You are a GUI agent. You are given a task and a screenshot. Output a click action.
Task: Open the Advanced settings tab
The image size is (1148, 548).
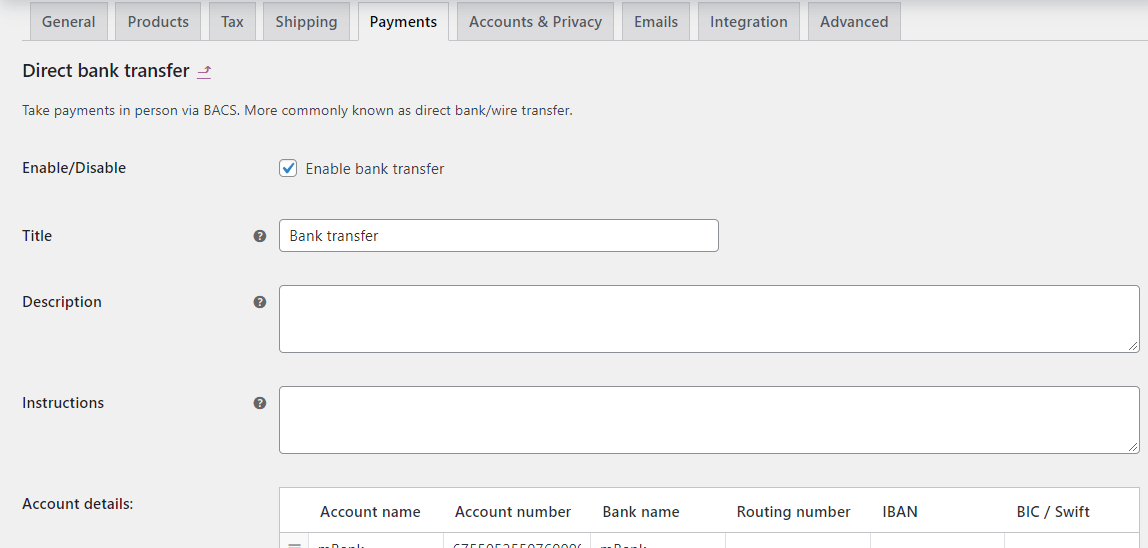(854, 22)
